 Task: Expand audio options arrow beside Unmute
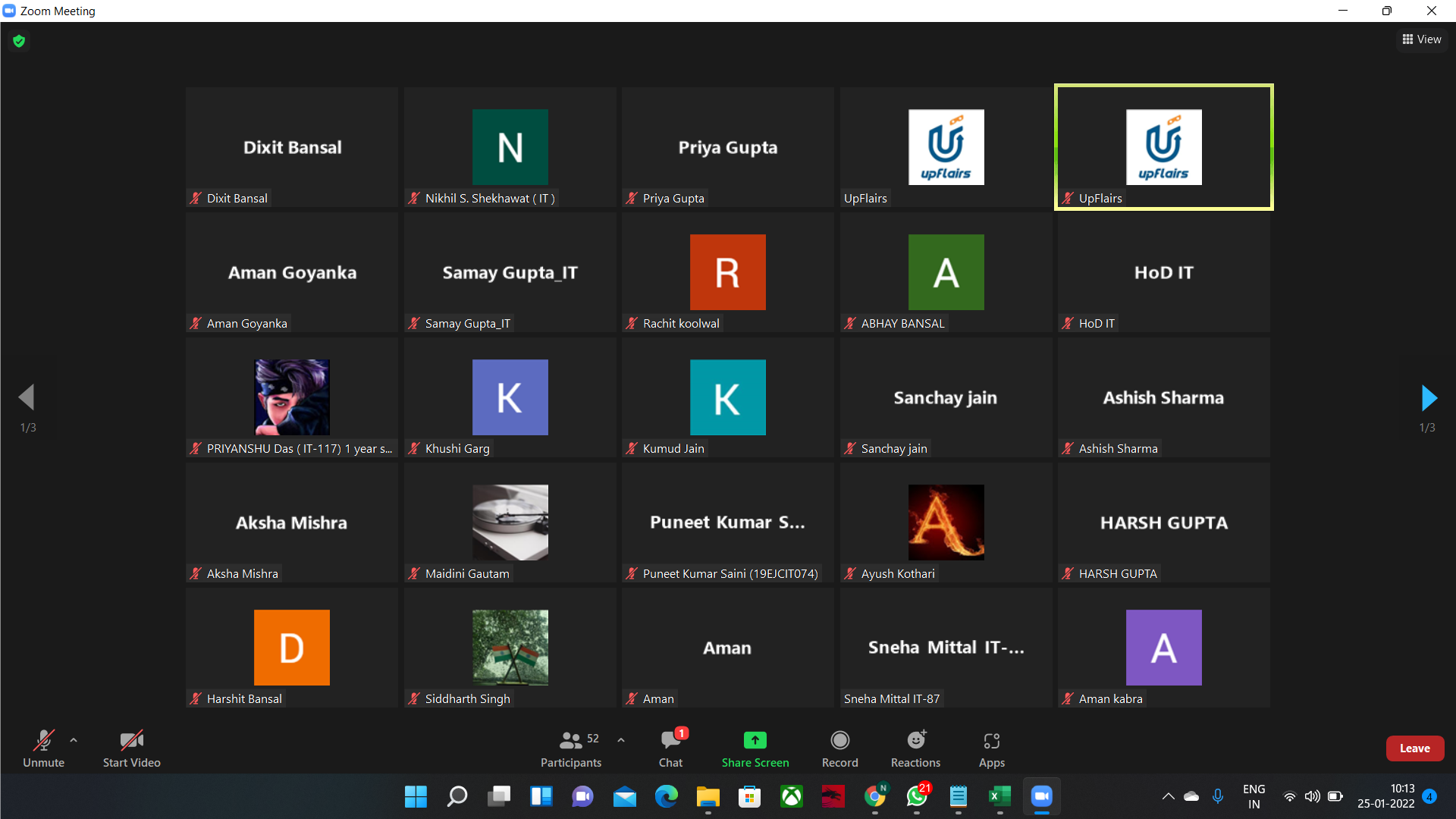click(x=74, y=739)
